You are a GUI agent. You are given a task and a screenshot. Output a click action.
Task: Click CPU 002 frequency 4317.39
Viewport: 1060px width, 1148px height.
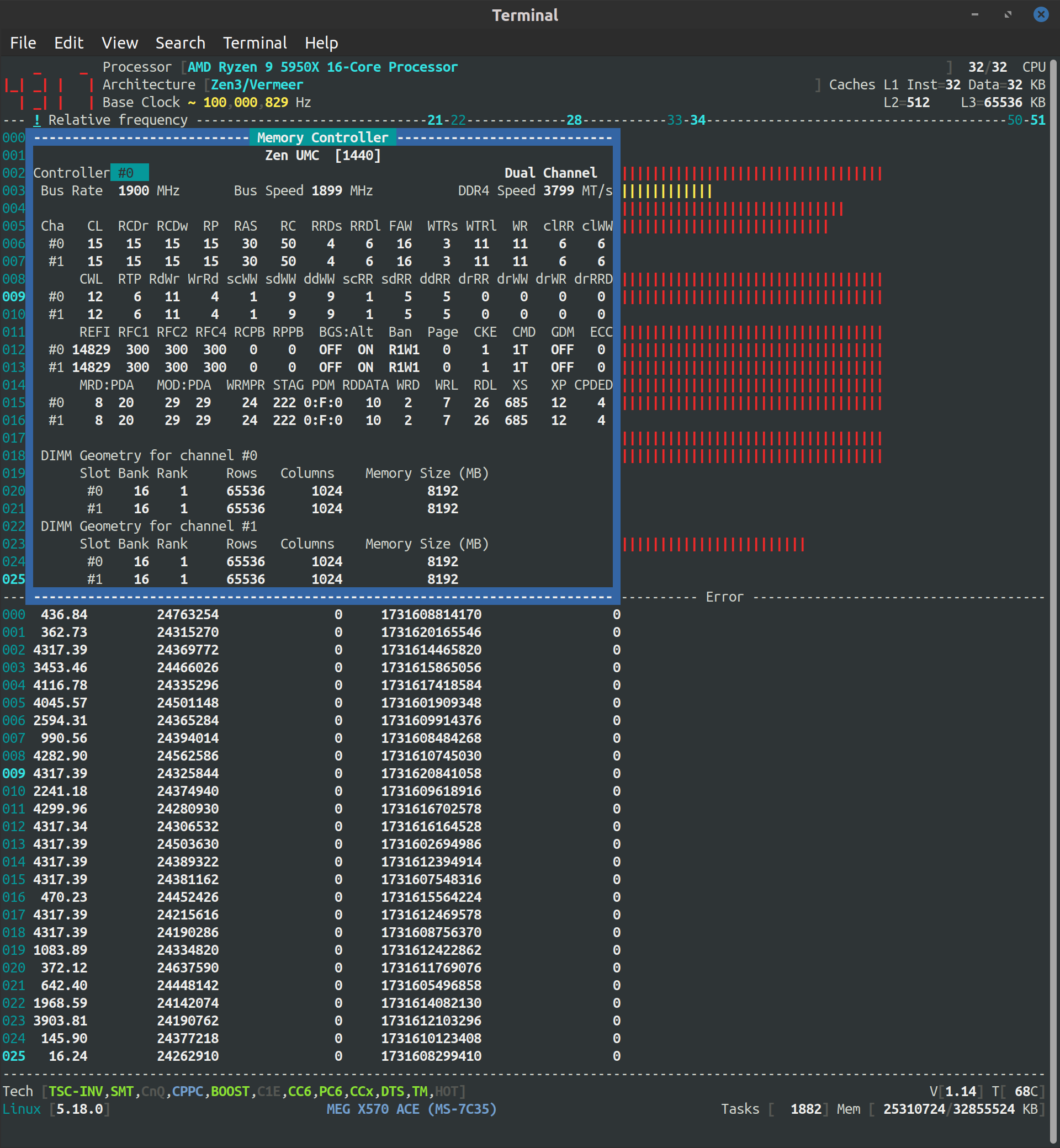coord(60,650)
